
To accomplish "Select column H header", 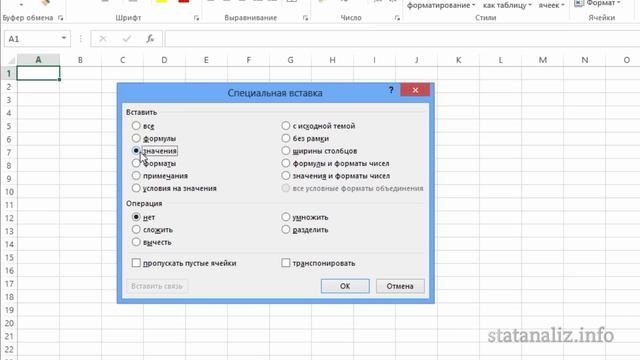I will pyautogui.click(x=333, y=60).
